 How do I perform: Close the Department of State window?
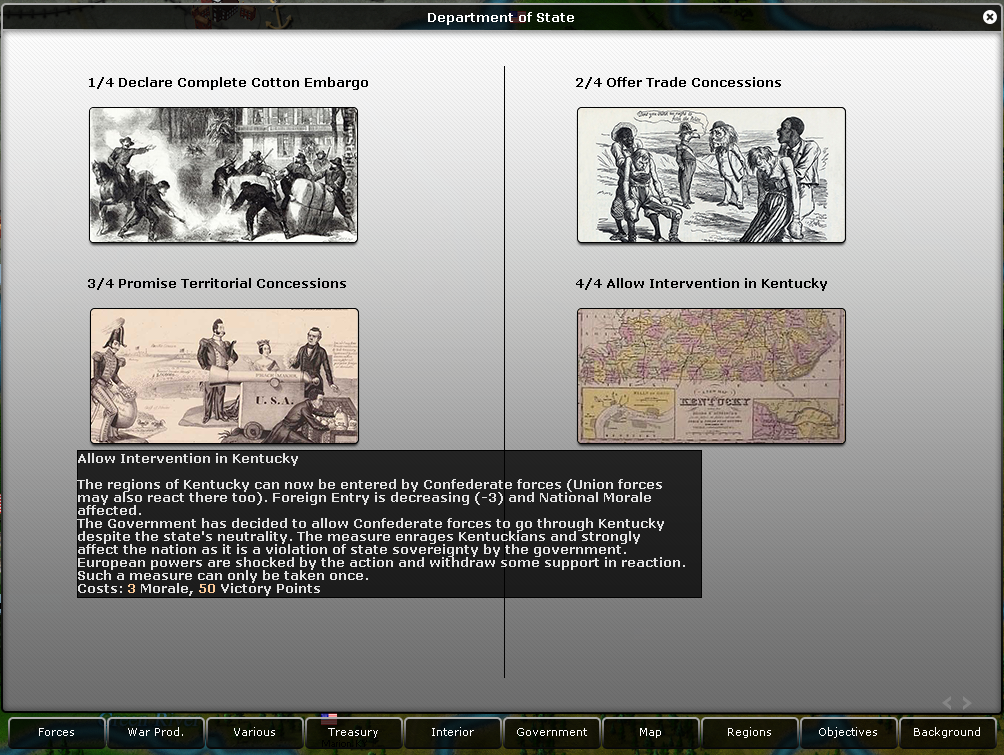pos(990,17)
